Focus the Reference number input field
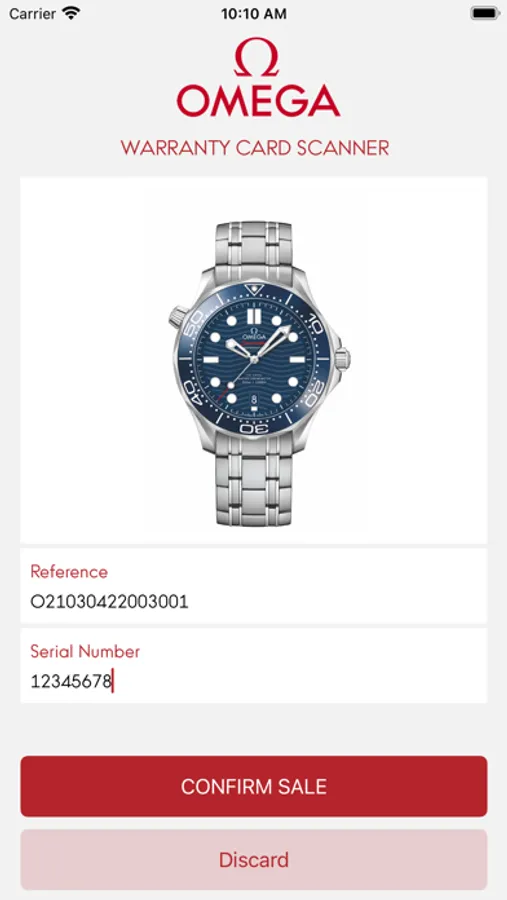Image resolution: width=507 pixels, height=900 pixels. coord(254,586)
